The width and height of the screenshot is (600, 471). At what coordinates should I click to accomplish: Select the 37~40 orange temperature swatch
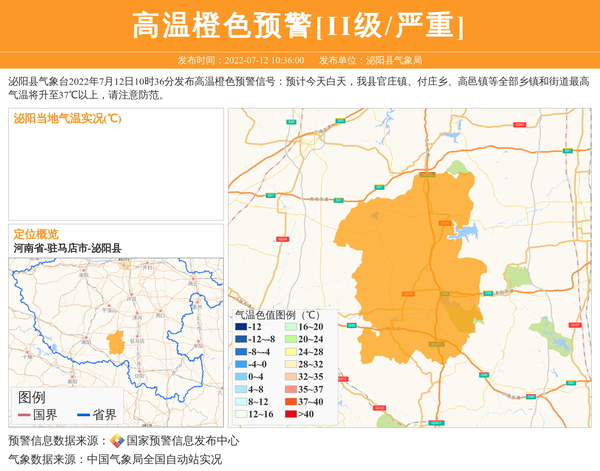click(289, 402)
